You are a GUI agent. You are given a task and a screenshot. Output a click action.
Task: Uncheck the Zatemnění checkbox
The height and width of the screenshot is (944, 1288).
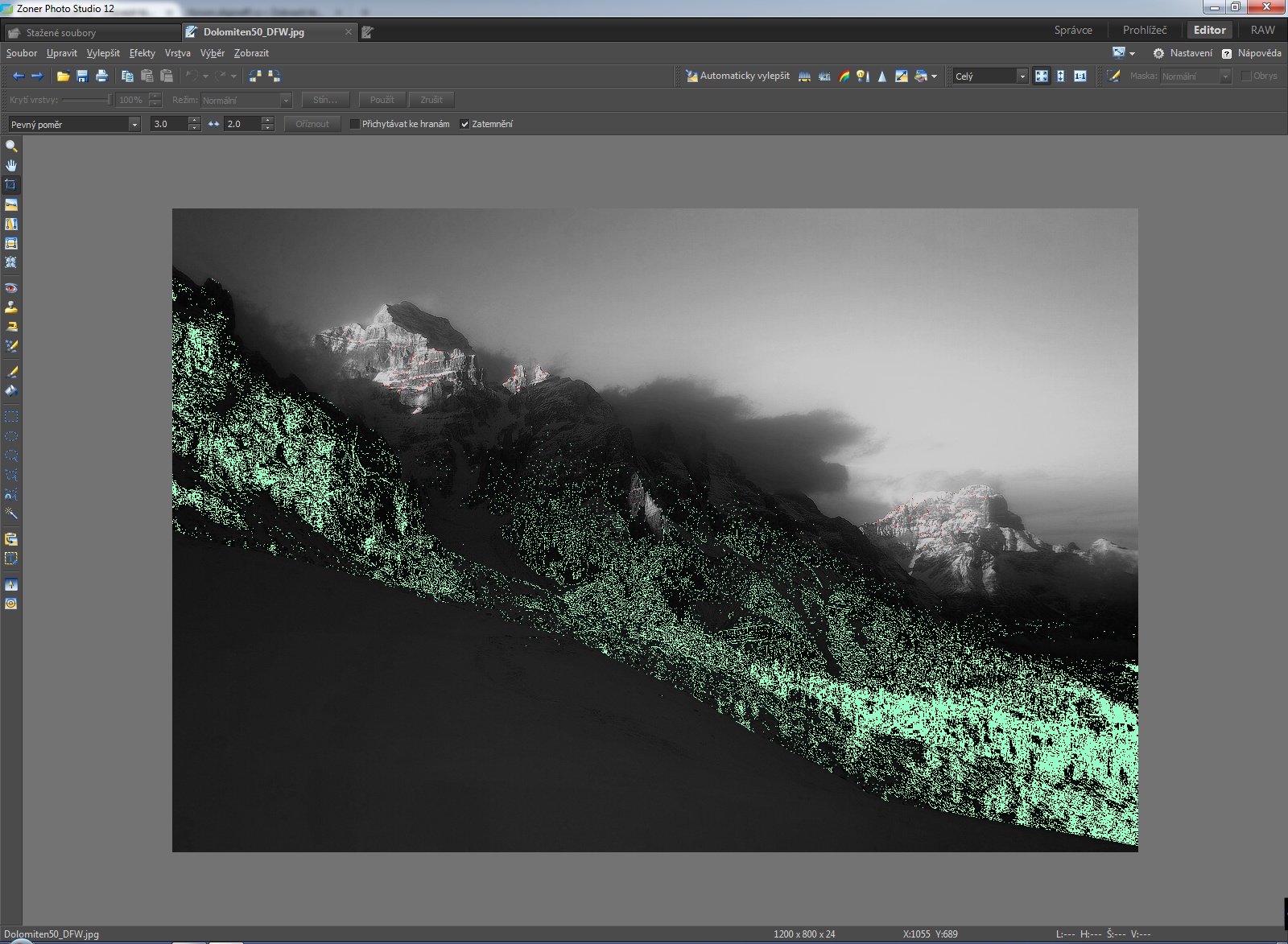[464, 124]
